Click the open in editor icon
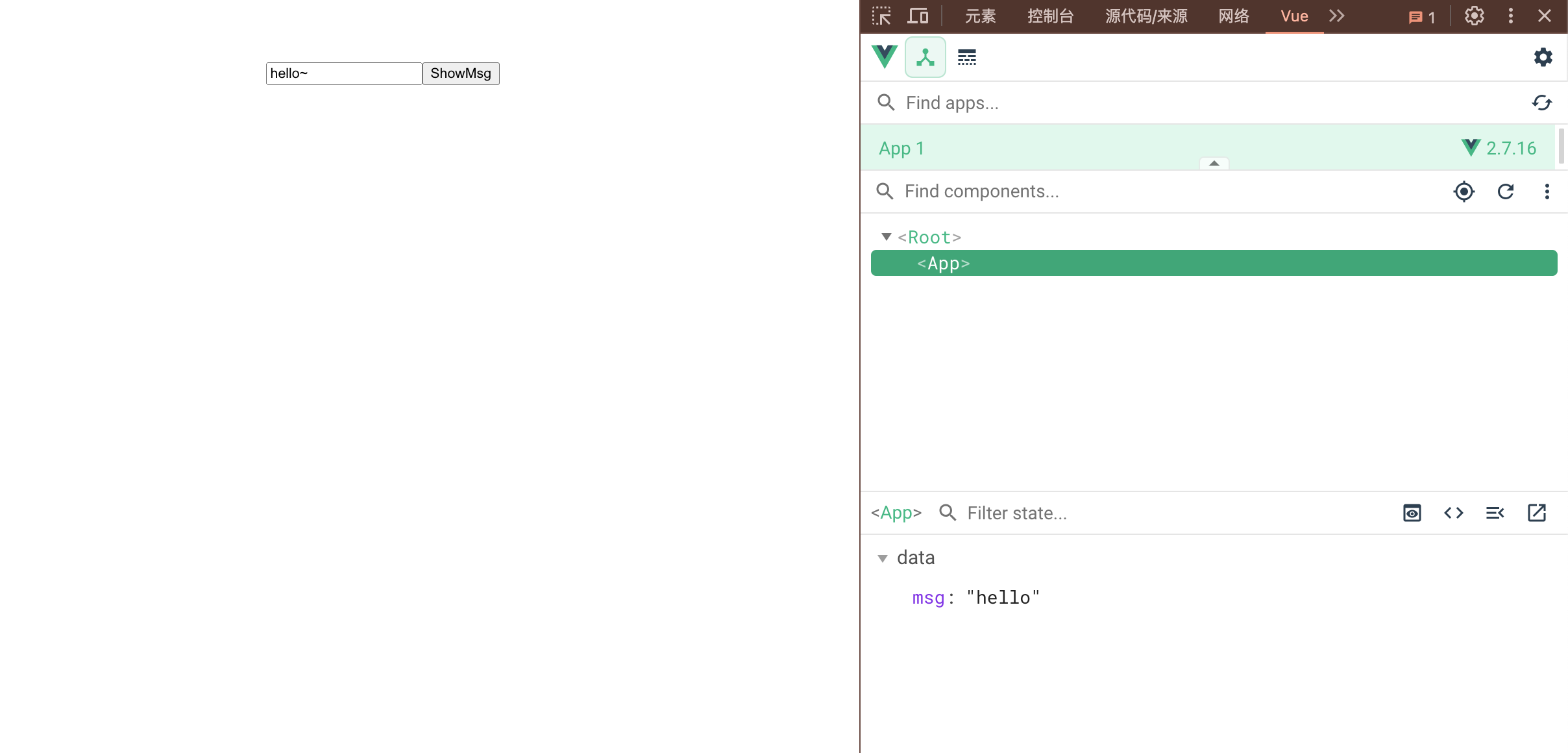The height and width of the screenshot is (753, 1568). coord(1536,513)
